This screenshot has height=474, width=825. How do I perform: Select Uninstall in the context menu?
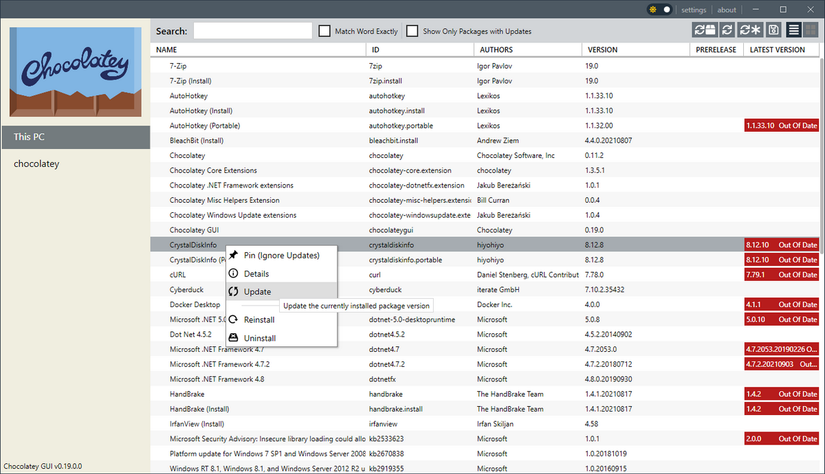[259, 338]
